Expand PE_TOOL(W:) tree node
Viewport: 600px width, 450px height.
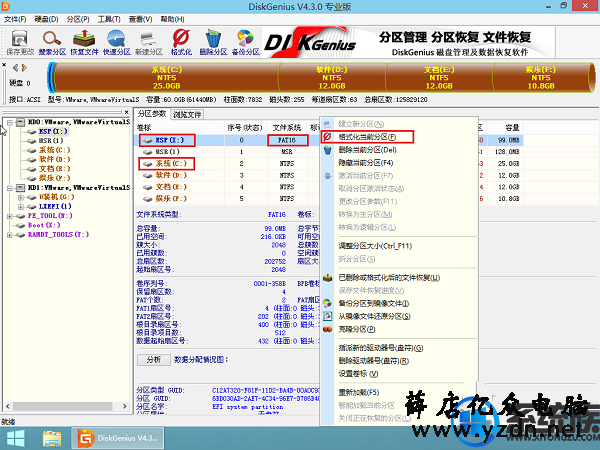click(x=10, y=216)
